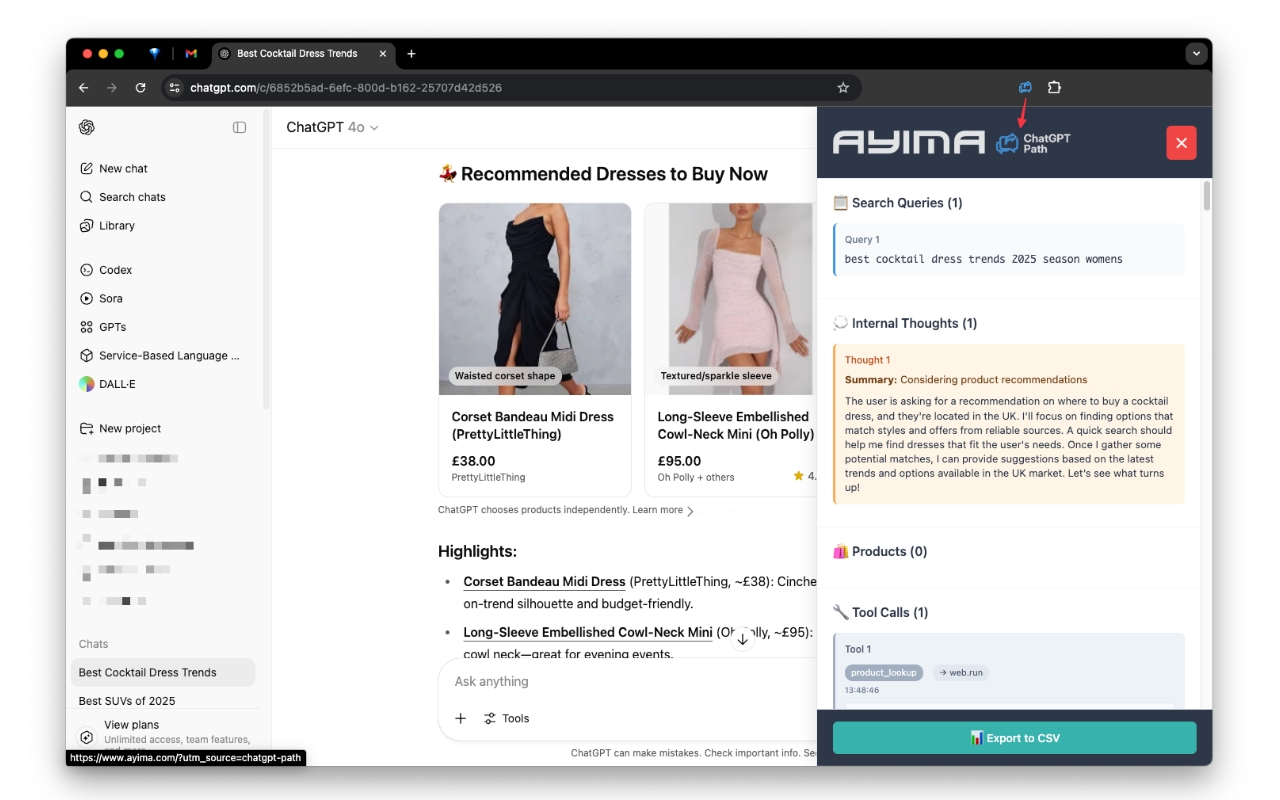Viewport: 1280px width, 800px height.
Task: Open the Corset Bandeau Midi Dress image
Action: (535, 299)
